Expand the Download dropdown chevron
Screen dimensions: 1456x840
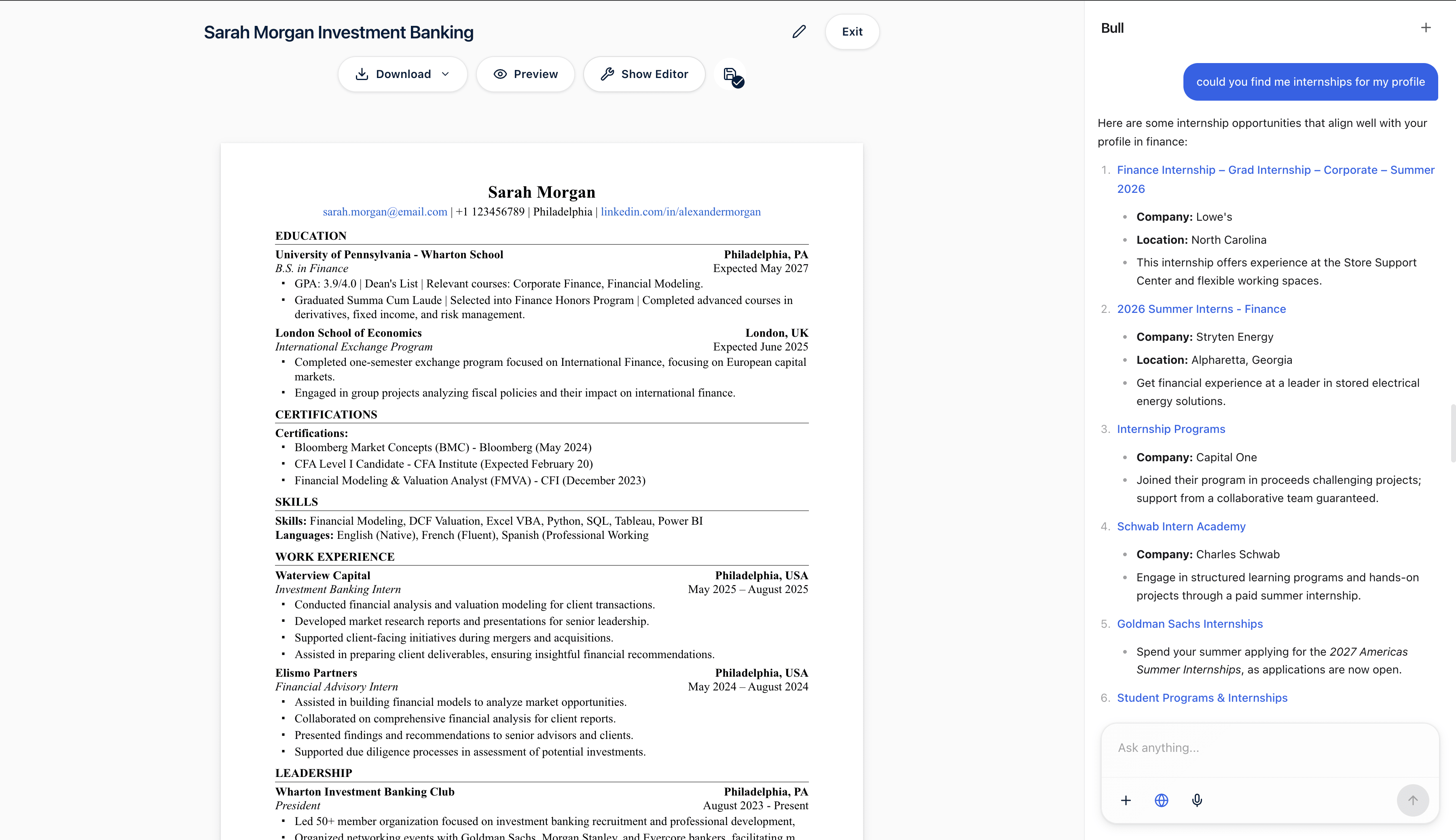[x=446, y=74]
